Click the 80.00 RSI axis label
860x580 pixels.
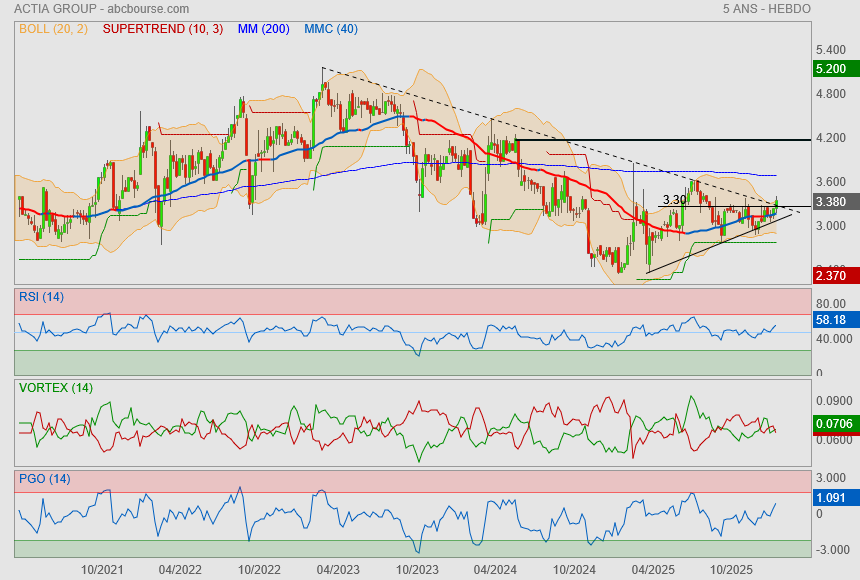(830, 303)
